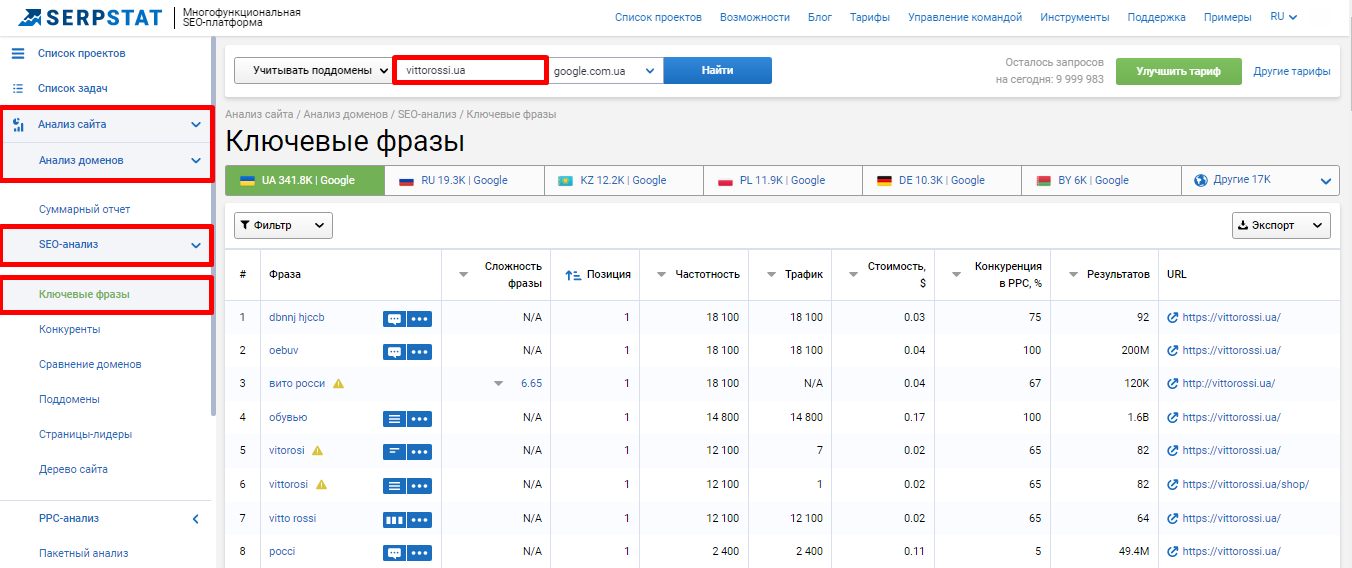Click the Serpstat logo
This screenshot has height=568, width=1352.
pos(90,17)
